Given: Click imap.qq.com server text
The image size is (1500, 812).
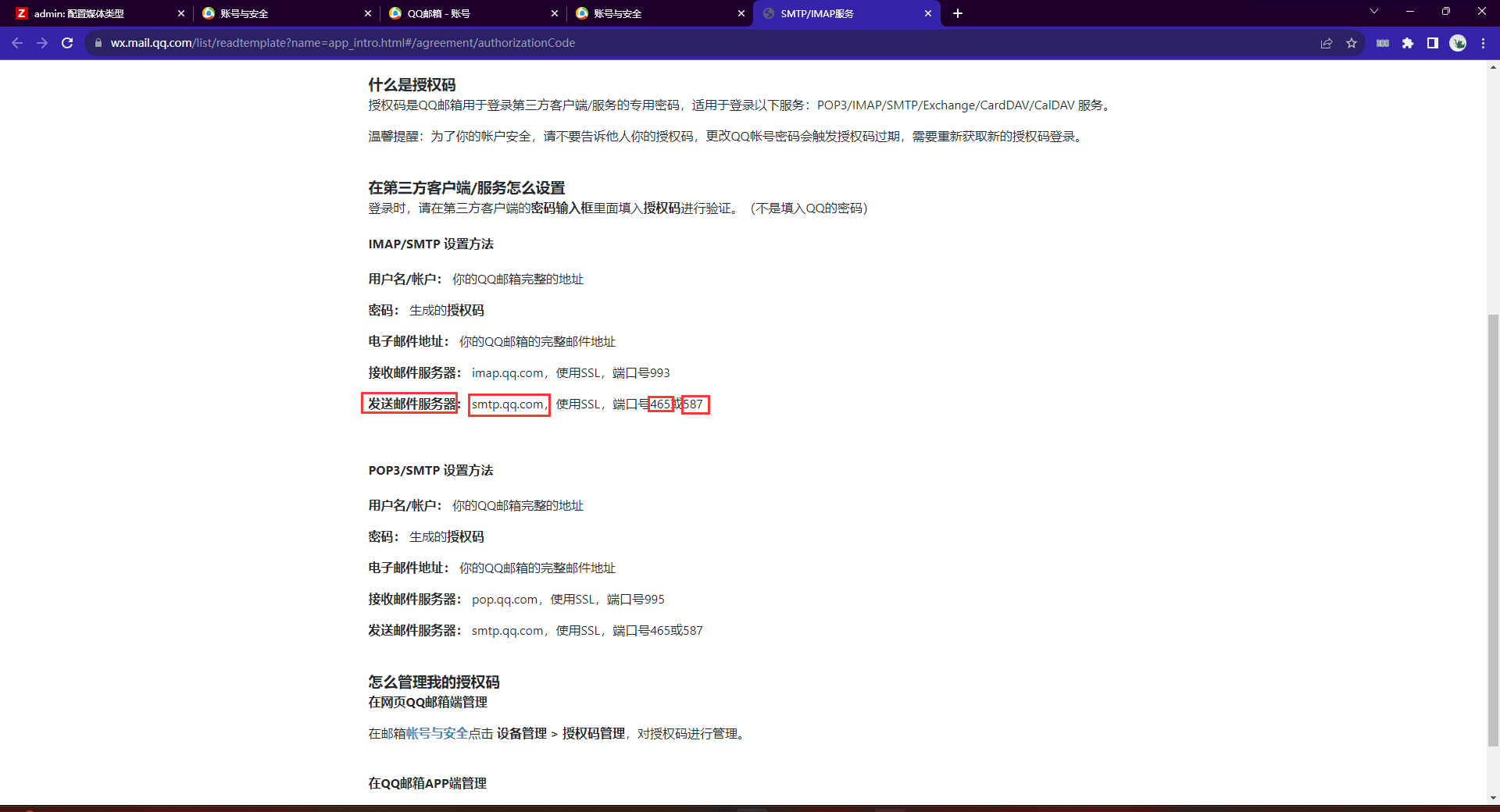Looking at the screenshot, I should (507, 372).
